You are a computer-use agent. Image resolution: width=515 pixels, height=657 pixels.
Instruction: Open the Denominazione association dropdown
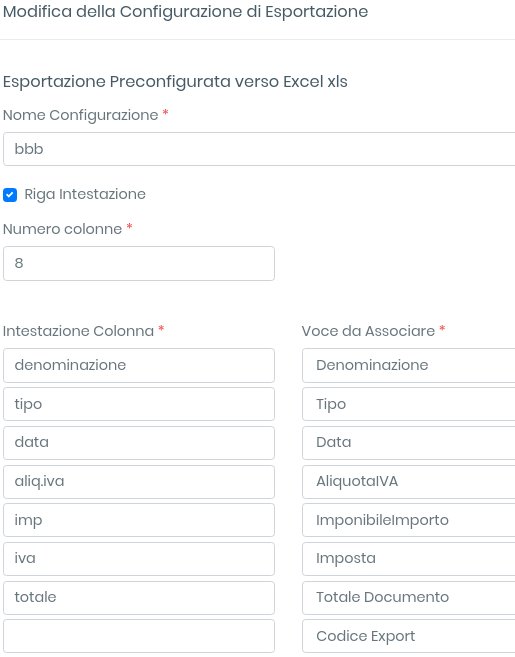coord(409,365)
